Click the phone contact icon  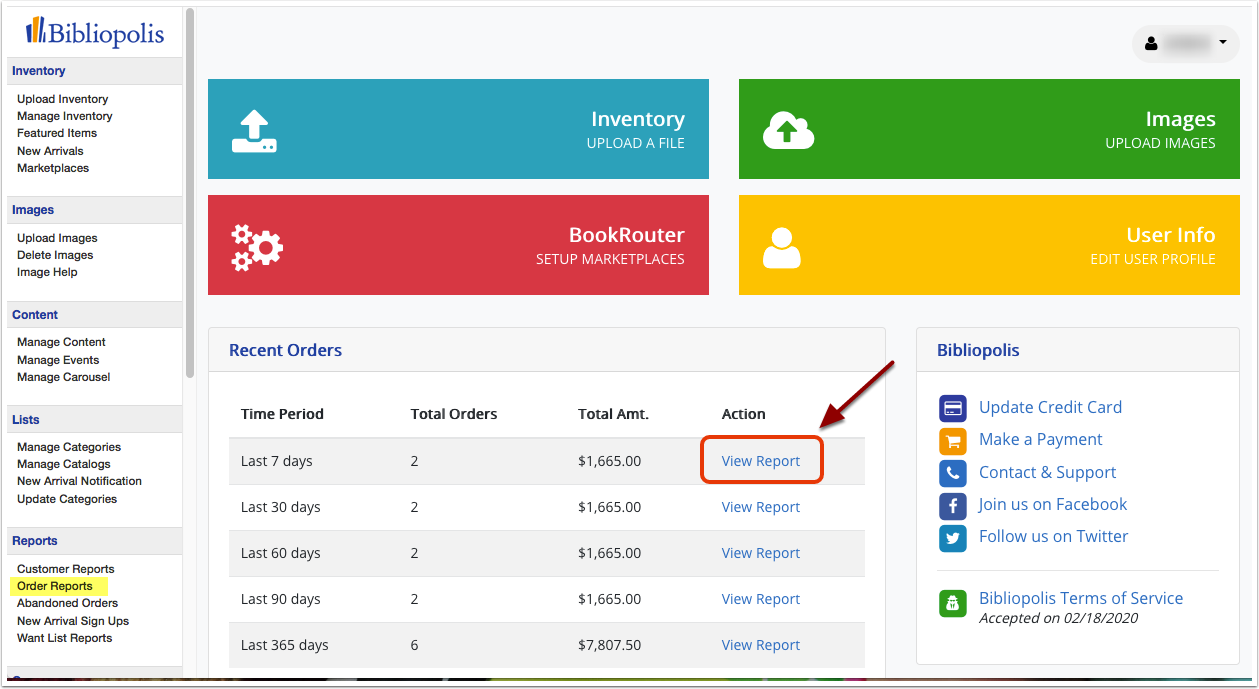pyautogui.click(x=953, y=473)
